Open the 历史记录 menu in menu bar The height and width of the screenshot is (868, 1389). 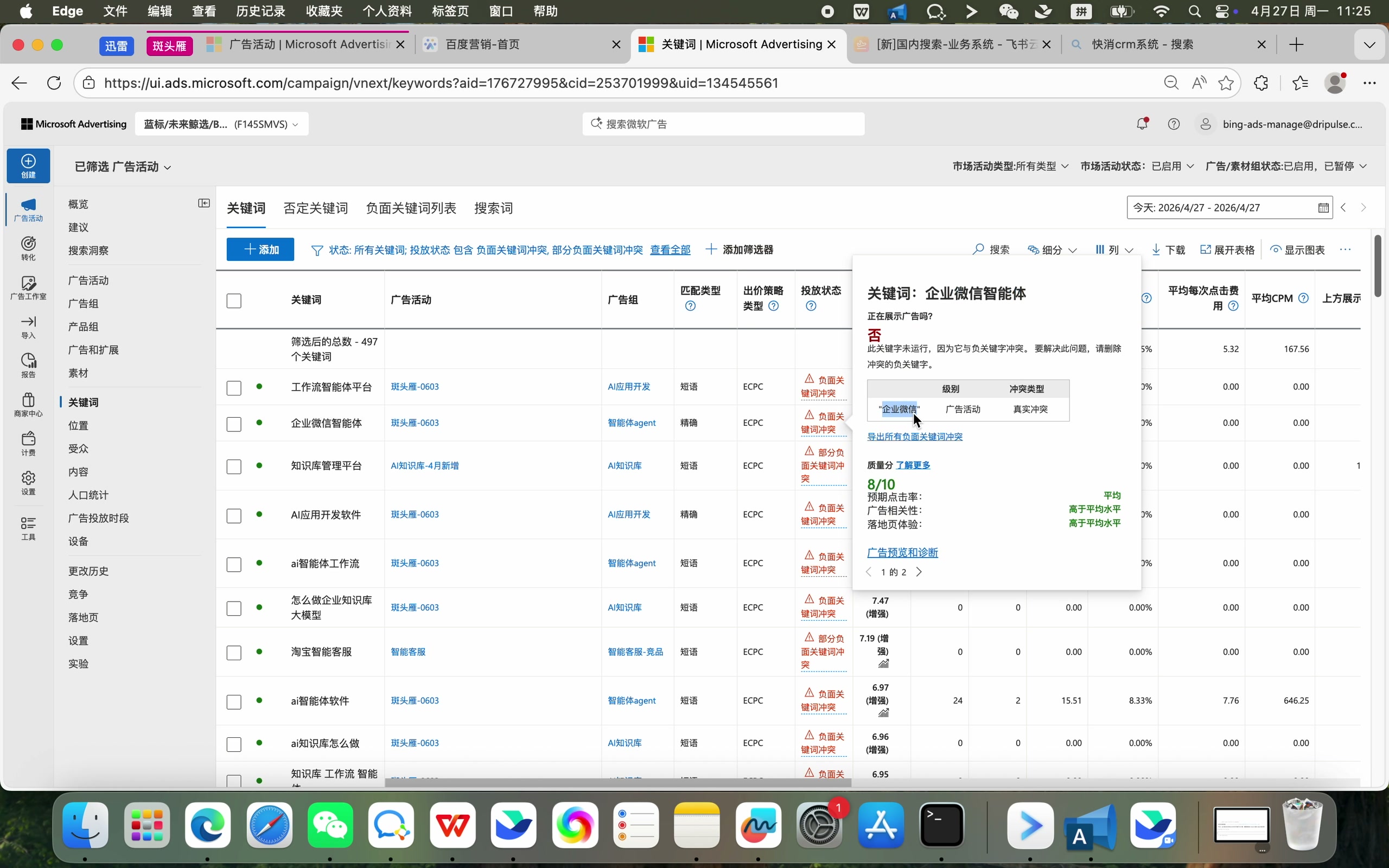pos(260,11)
